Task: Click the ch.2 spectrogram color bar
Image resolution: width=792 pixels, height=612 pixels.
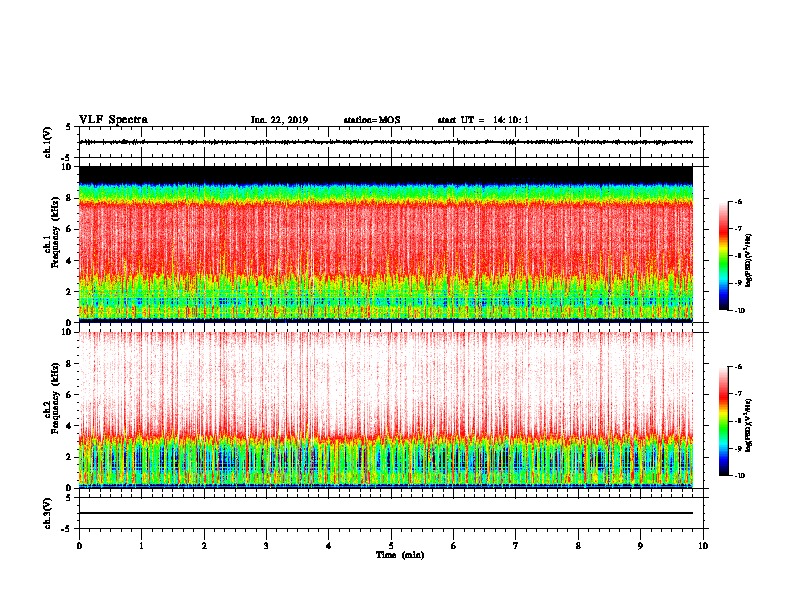Action: (723, 421)
